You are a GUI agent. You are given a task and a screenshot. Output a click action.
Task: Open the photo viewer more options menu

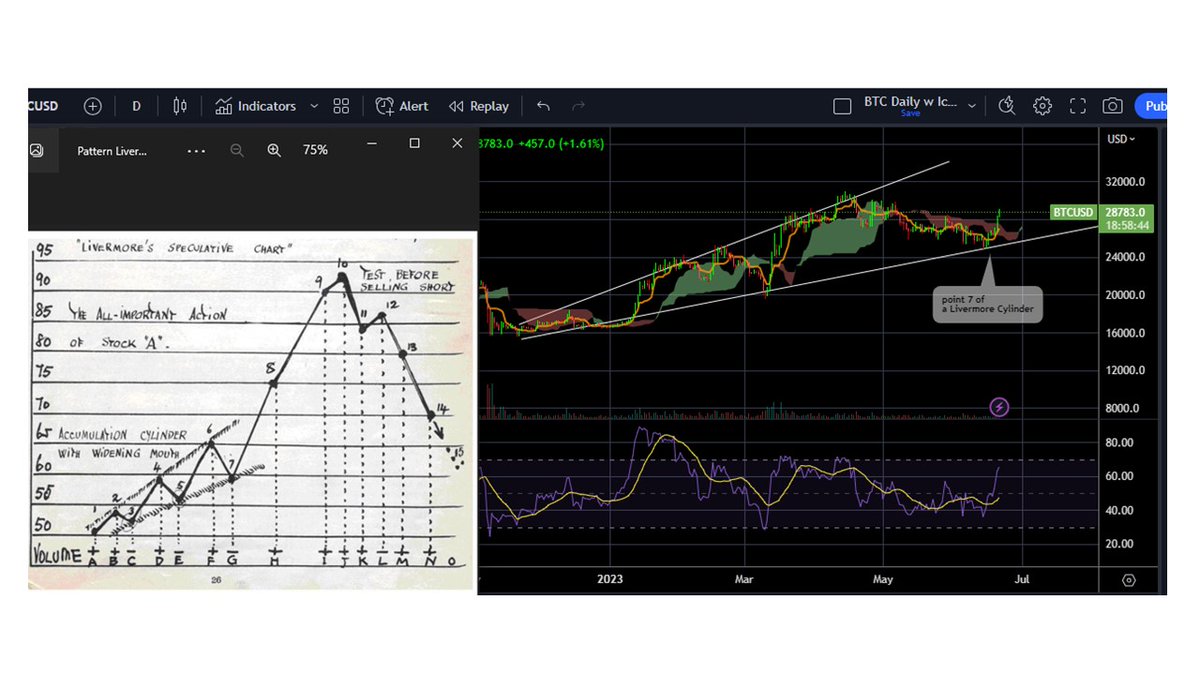(196, 150)
